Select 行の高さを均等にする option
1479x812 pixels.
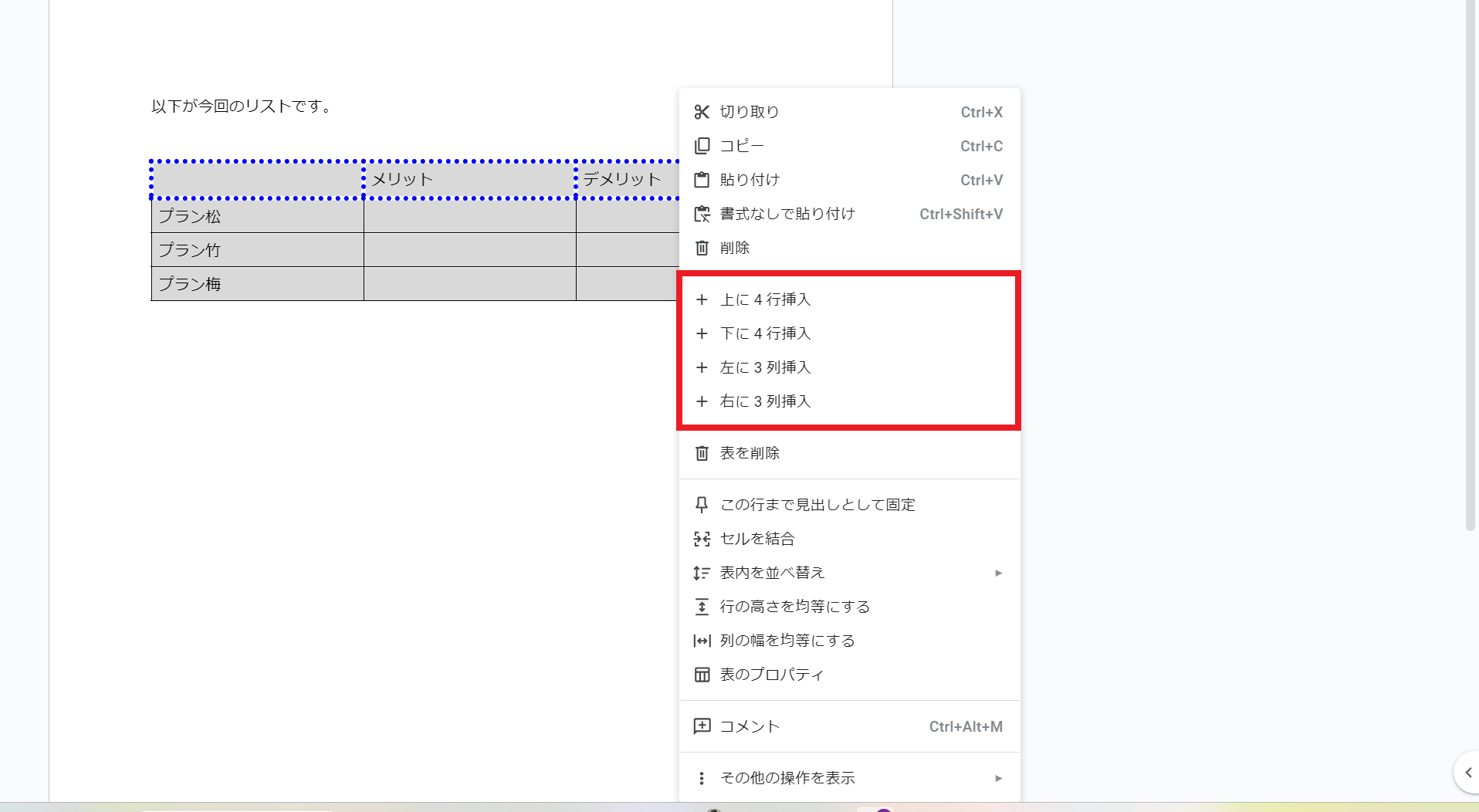point(794,607)
